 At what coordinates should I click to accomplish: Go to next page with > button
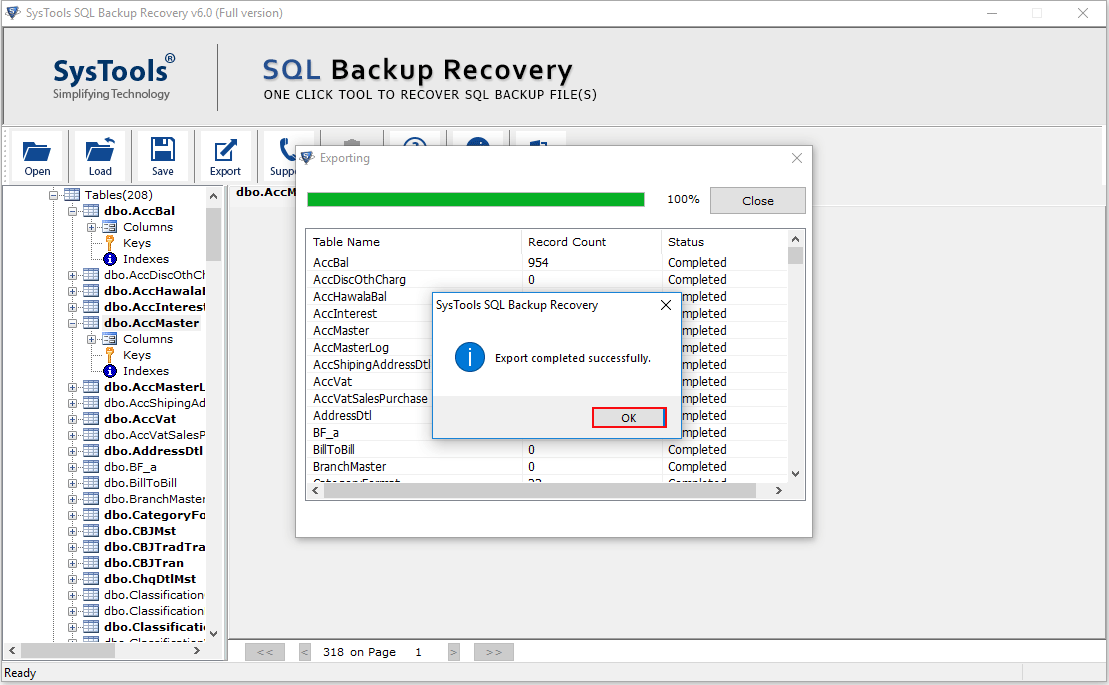click(453, 652)
